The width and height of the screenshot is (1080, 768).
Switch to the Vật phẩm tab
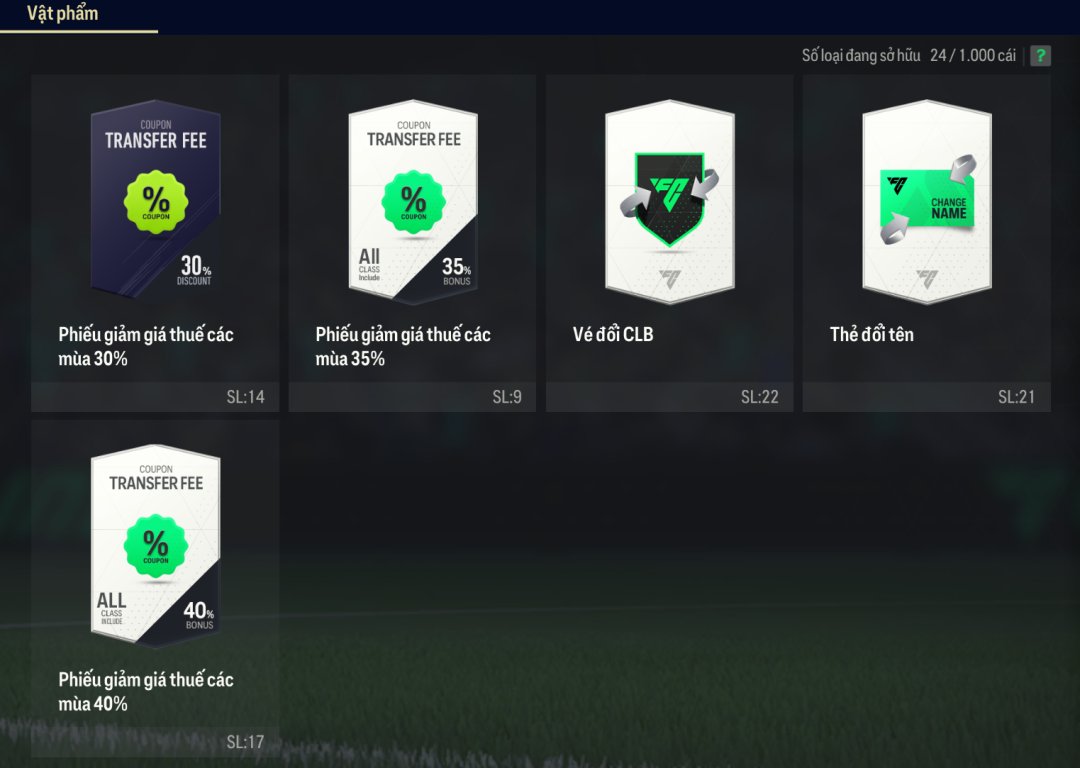63,13
